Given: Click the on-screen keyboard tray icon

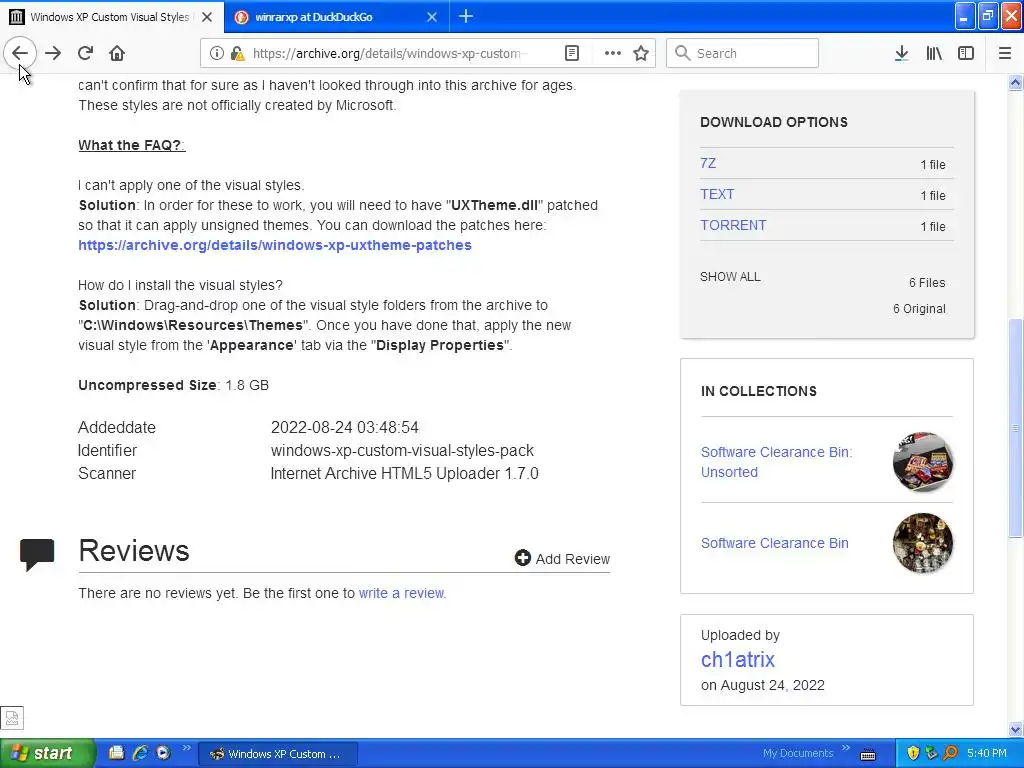Looking at the screenshot, I should [x=868, y=754].
